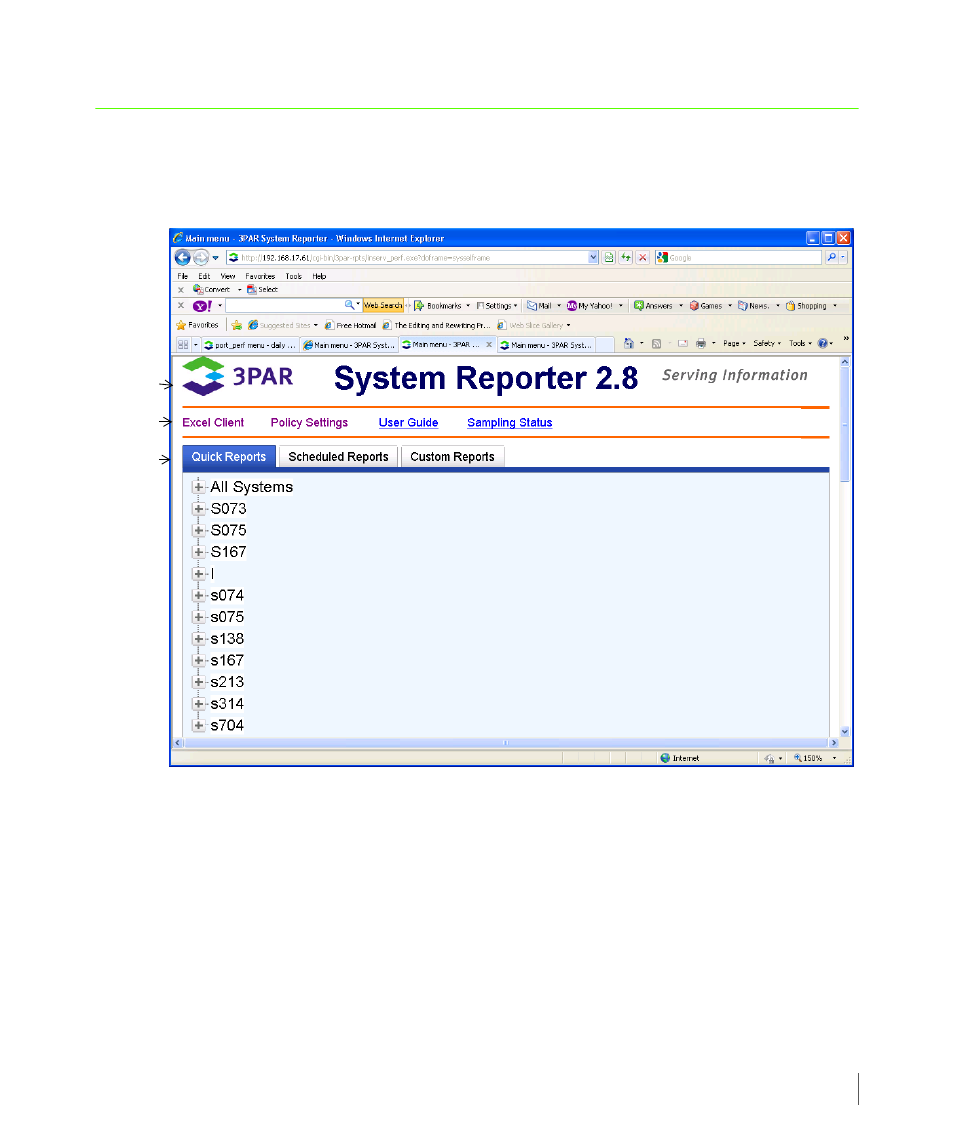
Task: Open the Free Hotmail favorite link
Action: 351,325
